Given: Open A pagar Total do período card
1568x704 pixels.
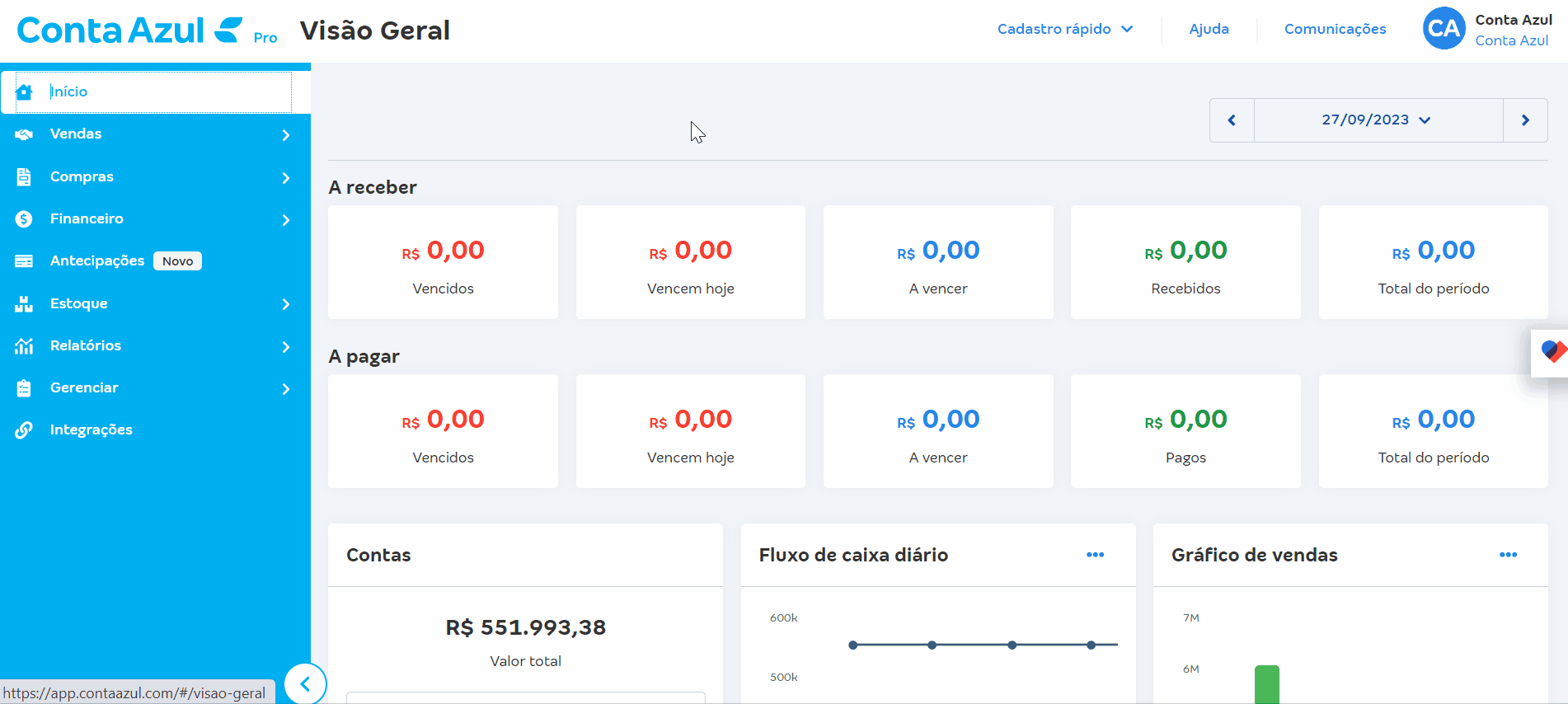Looking at the screenshot, I should pos(1434,431).
